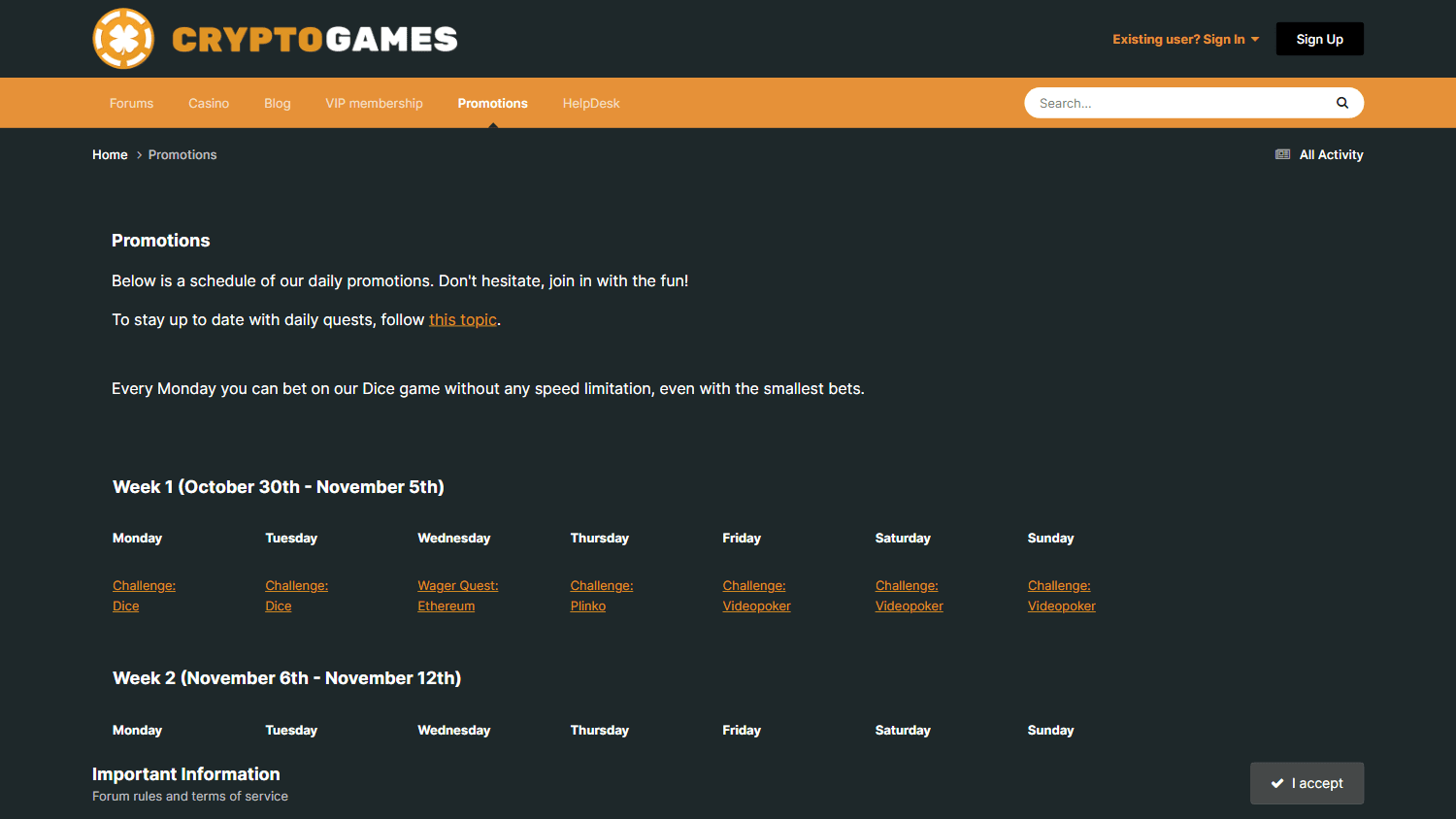Open Thursday Challenge: Plinko link
This screenshot has width=1456, height=819.
(602, 596)
